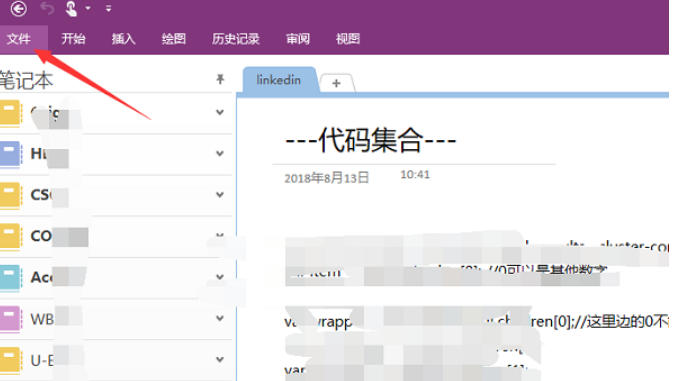Click the yellow U-E notebook icon
The width and height of the screenshot is (680, 381).
coord(11,360)
